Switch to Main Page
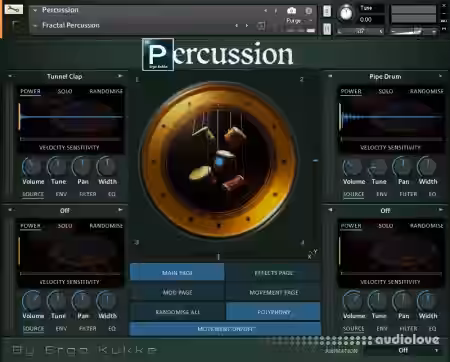The height and width of the screenshot is (362, 450). [177, 272]
